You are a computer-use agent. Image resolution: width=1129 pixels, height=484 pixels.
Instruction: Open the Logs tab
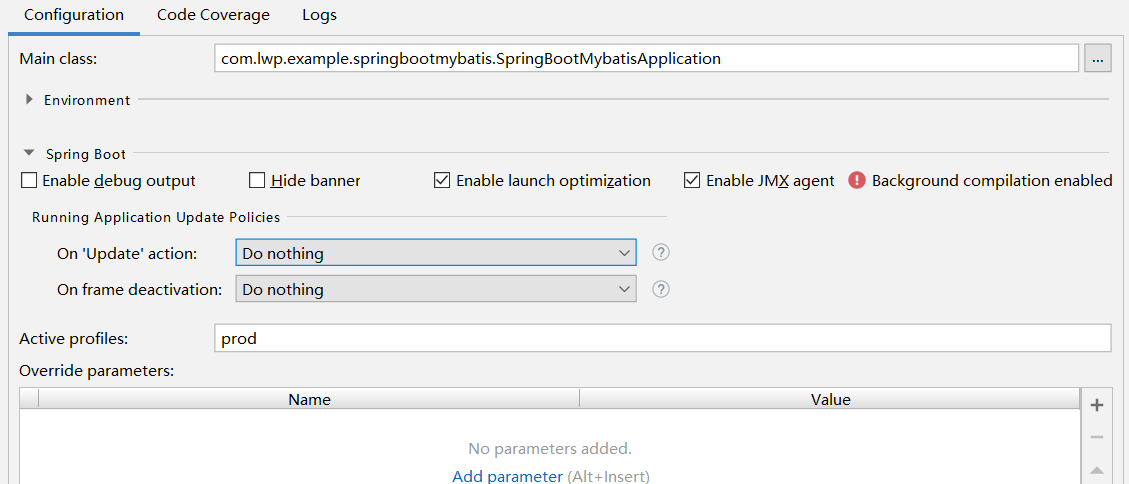point(319,15)
